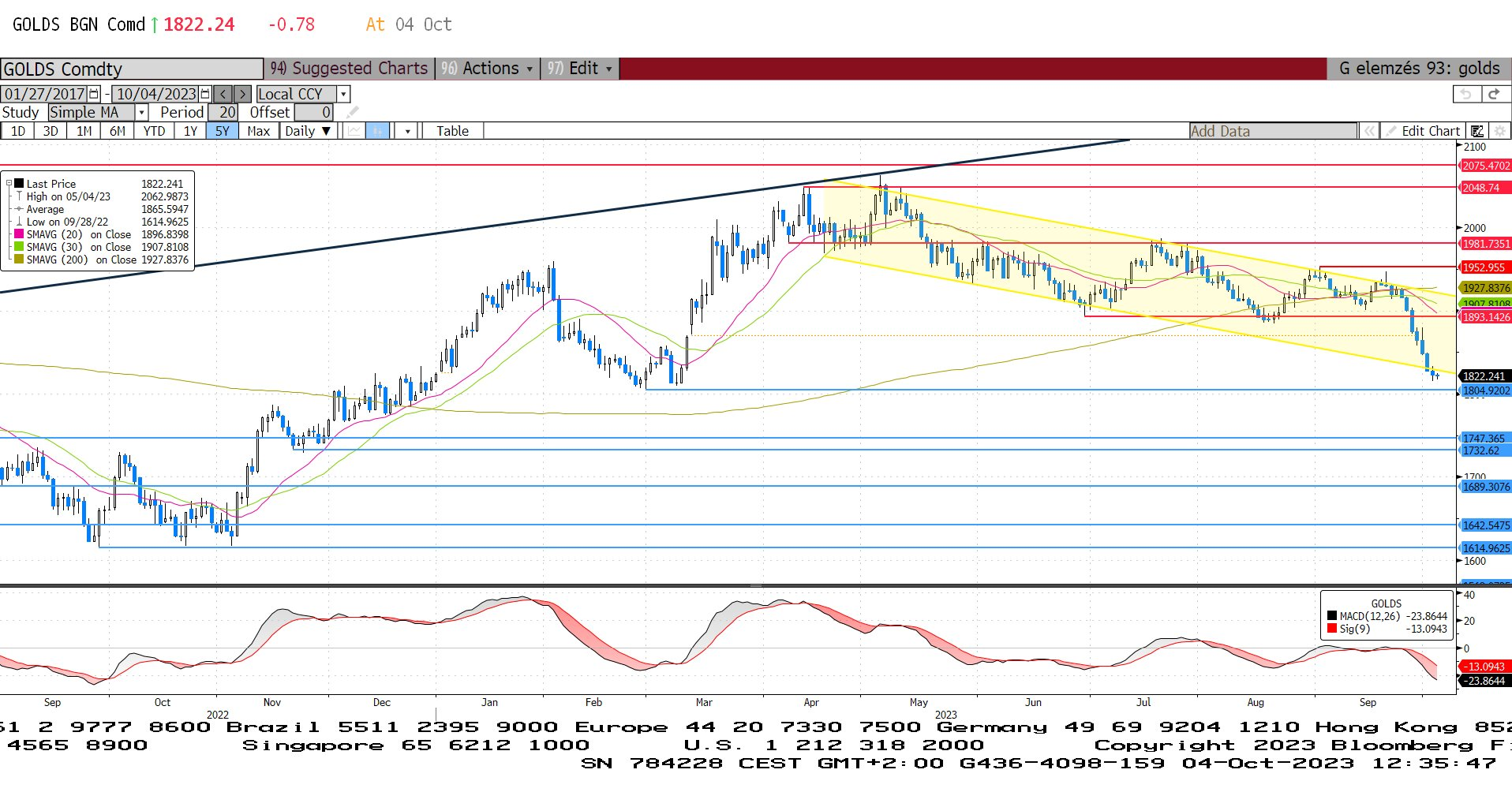
Task: Click the study edit pencil icon
Action: (x=352, y=113)
